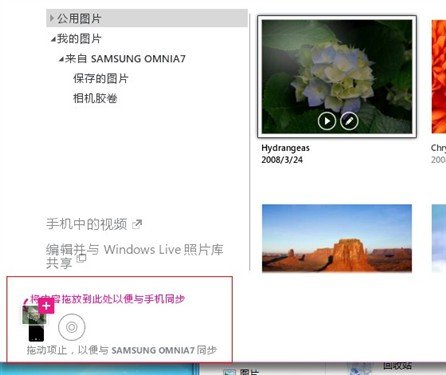Collapse 来自 SAMSUNG OMNIA7 tree arrow
Viewport: 446px width, 375px height.
click(61, 59)
